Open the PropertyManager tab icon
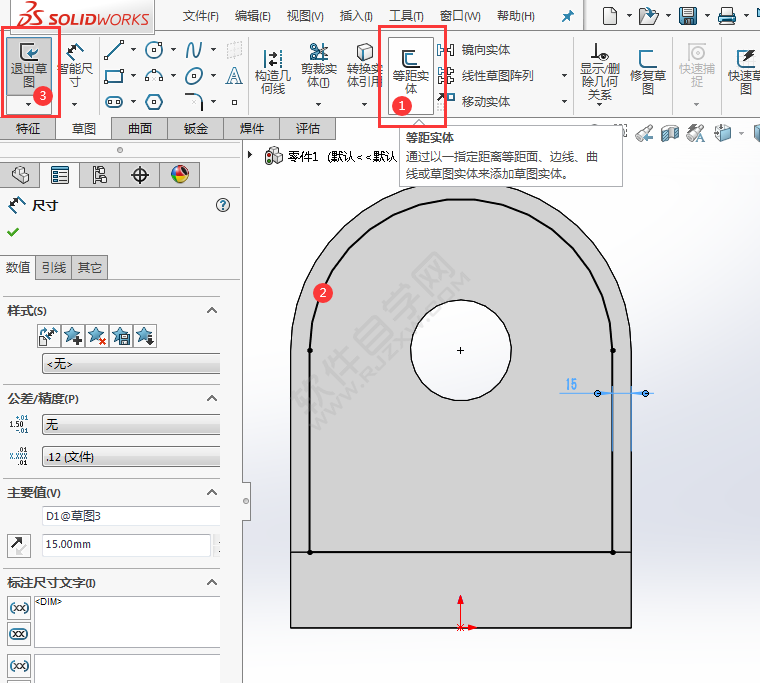 [60, 175]
